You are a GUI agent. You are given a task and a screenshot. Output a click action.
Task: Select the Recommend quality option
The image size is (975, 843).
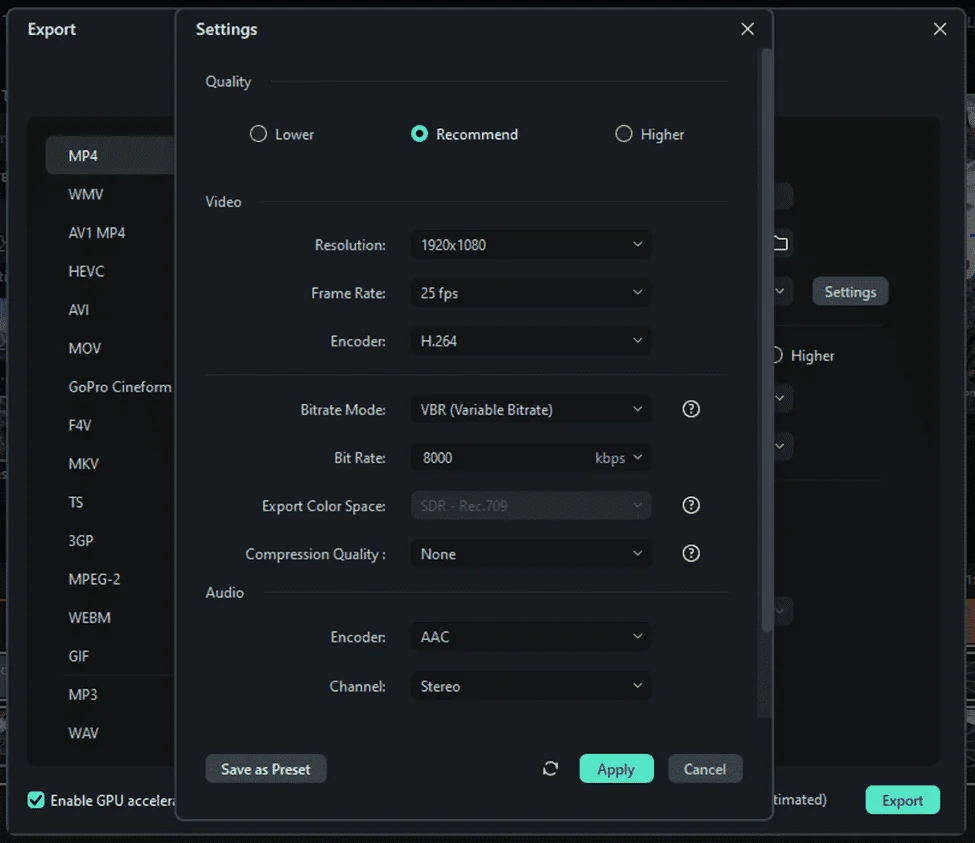tap(464, 134)
